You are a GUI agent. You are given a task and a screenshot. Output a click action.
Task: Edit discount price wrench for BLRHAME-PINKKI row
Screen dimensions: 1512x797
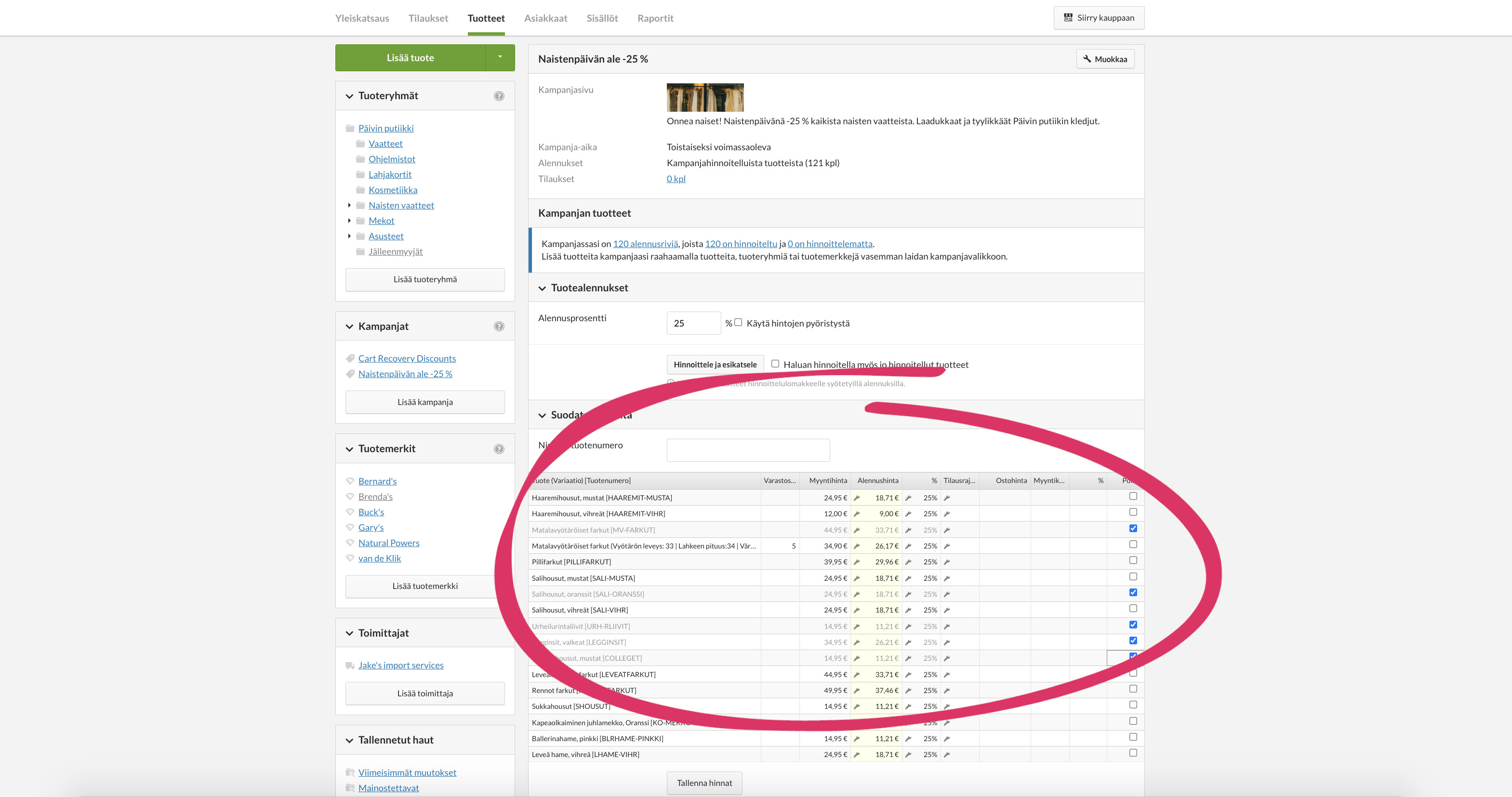pyautogui.click(x=908, y=739)
